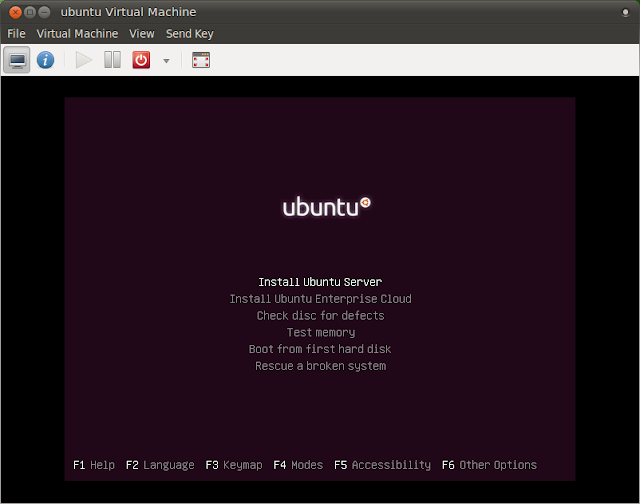
Task: Choose Install Ubuntu Enterprise Cloud
Action: 320,299
